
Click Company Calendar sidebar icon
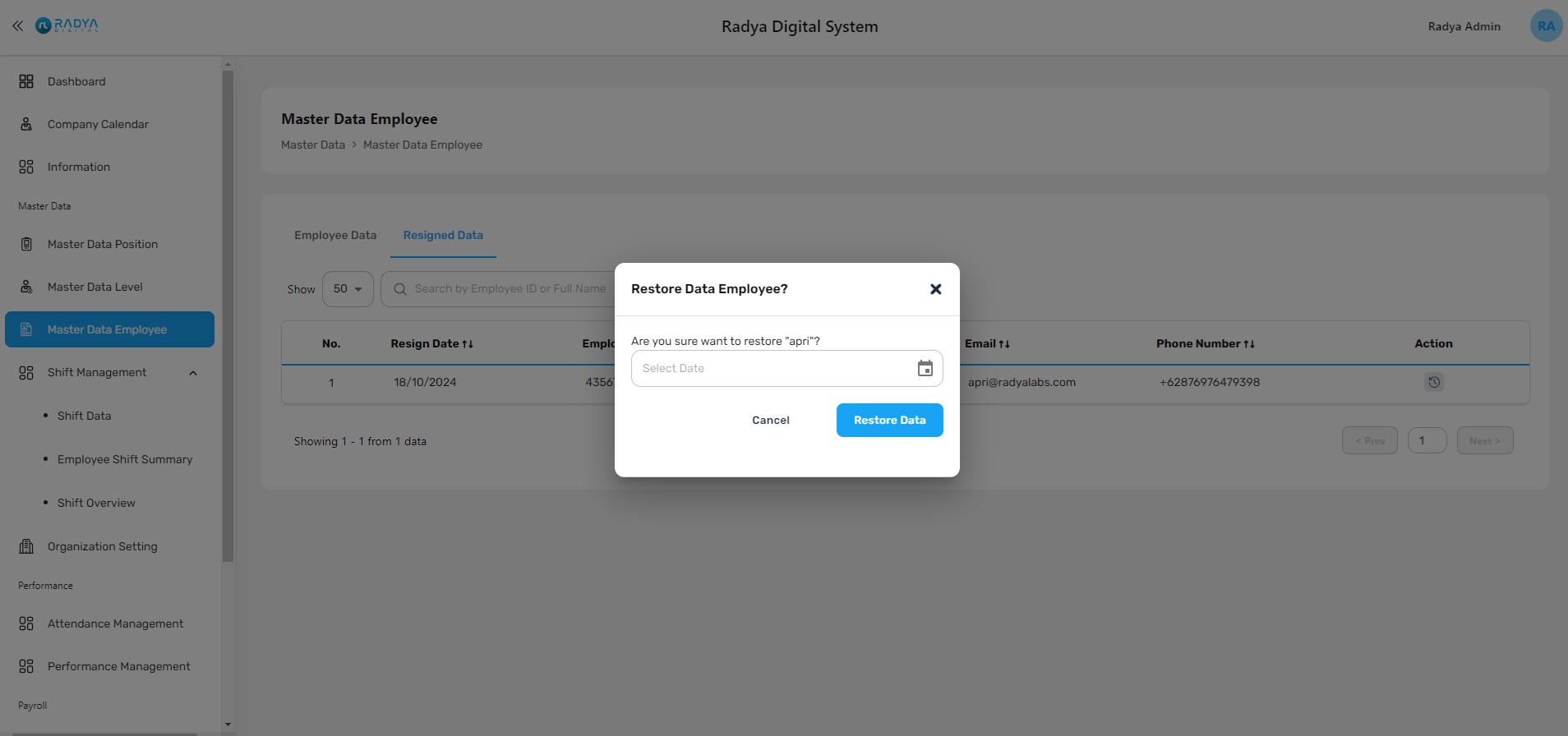pos(26,124)
